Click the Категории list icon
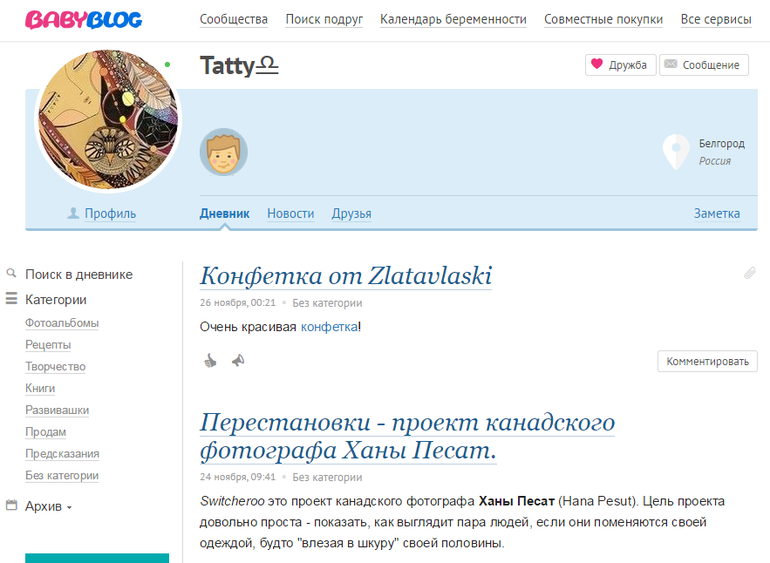This screenshot has width=770, height=563. coord(11,298)
